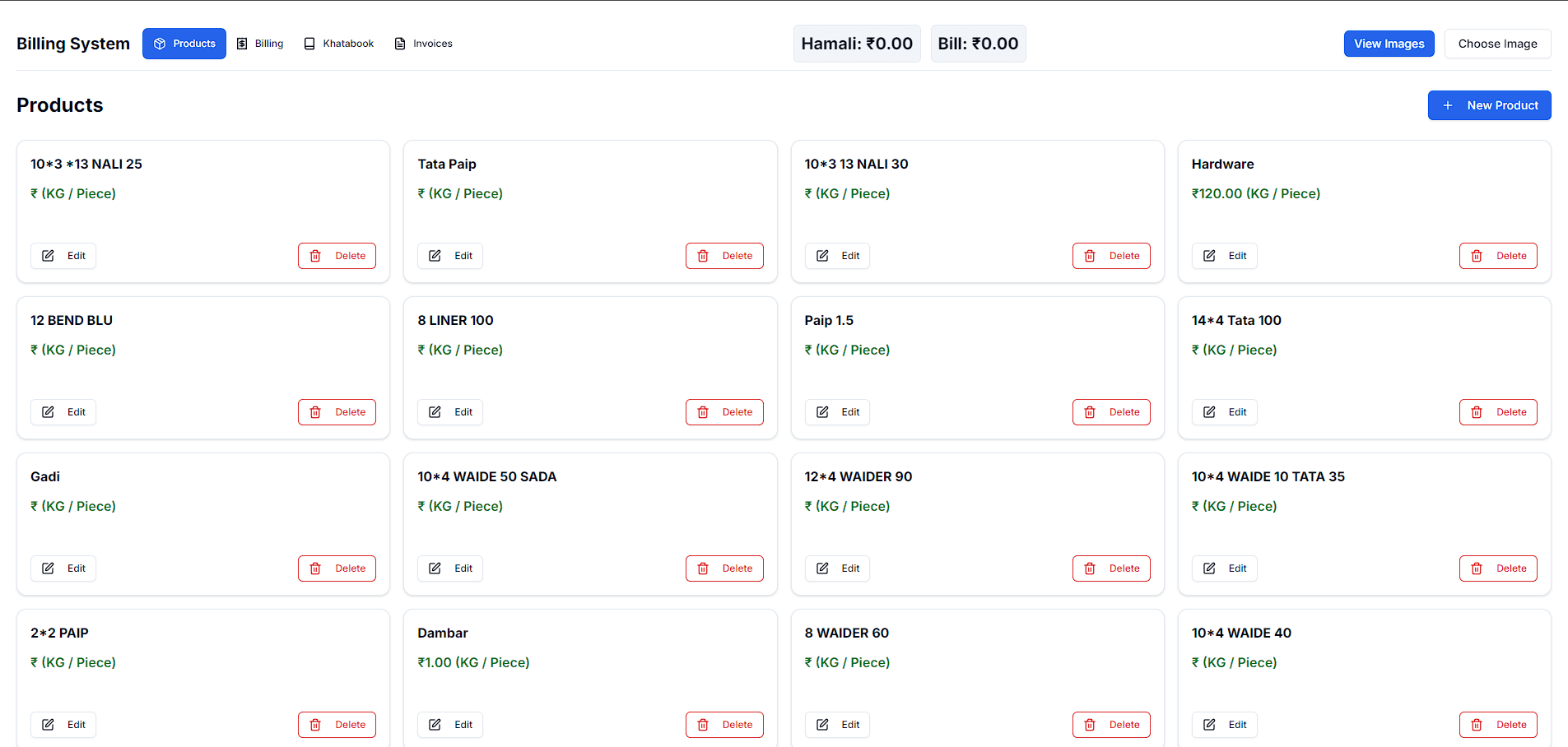Click the Products box icon in navigation
1568x747 pixels.
pos(160,44)
